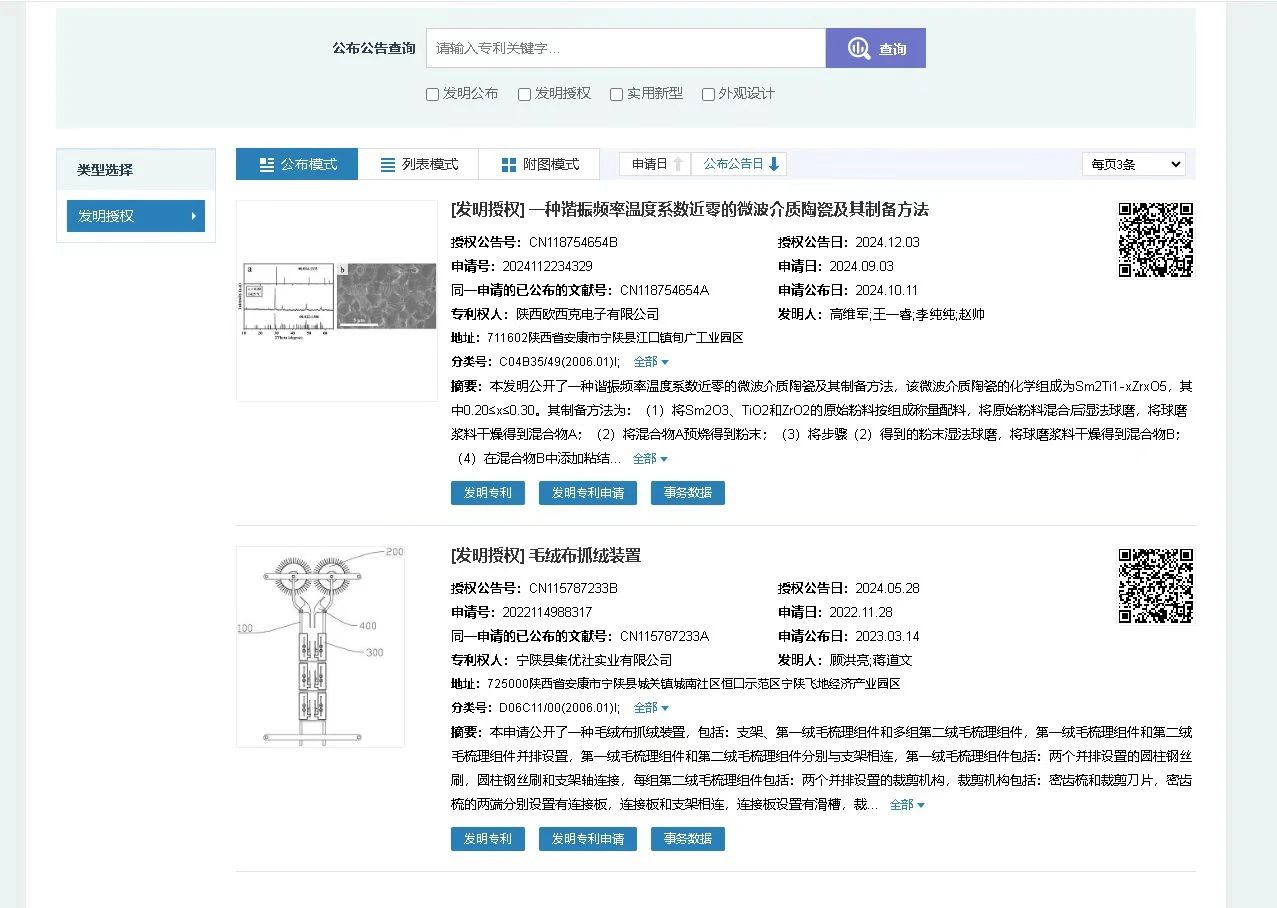Open the 每页3条 page size dropdown
This screenshot has width=1277, height=908.
click(x=1133, y=164)
